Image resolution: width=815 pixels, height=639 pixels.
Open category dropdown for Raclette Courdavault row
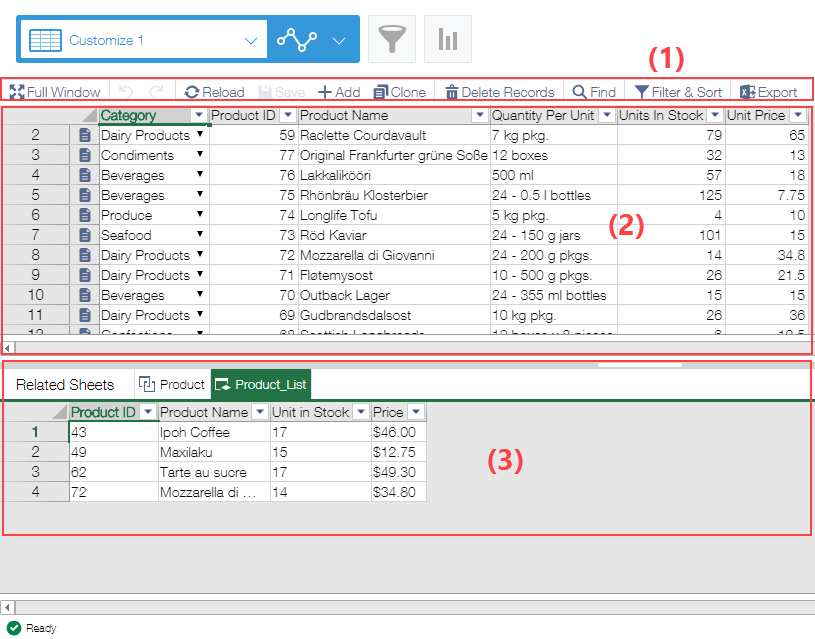click(200, 134)
